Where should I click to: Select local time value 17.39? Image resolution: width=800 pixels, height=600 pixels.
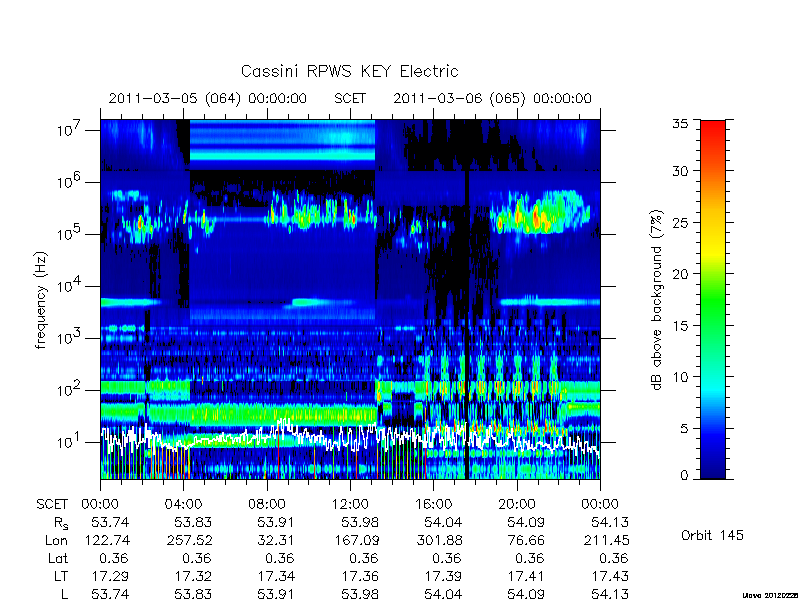pos(443,576)
